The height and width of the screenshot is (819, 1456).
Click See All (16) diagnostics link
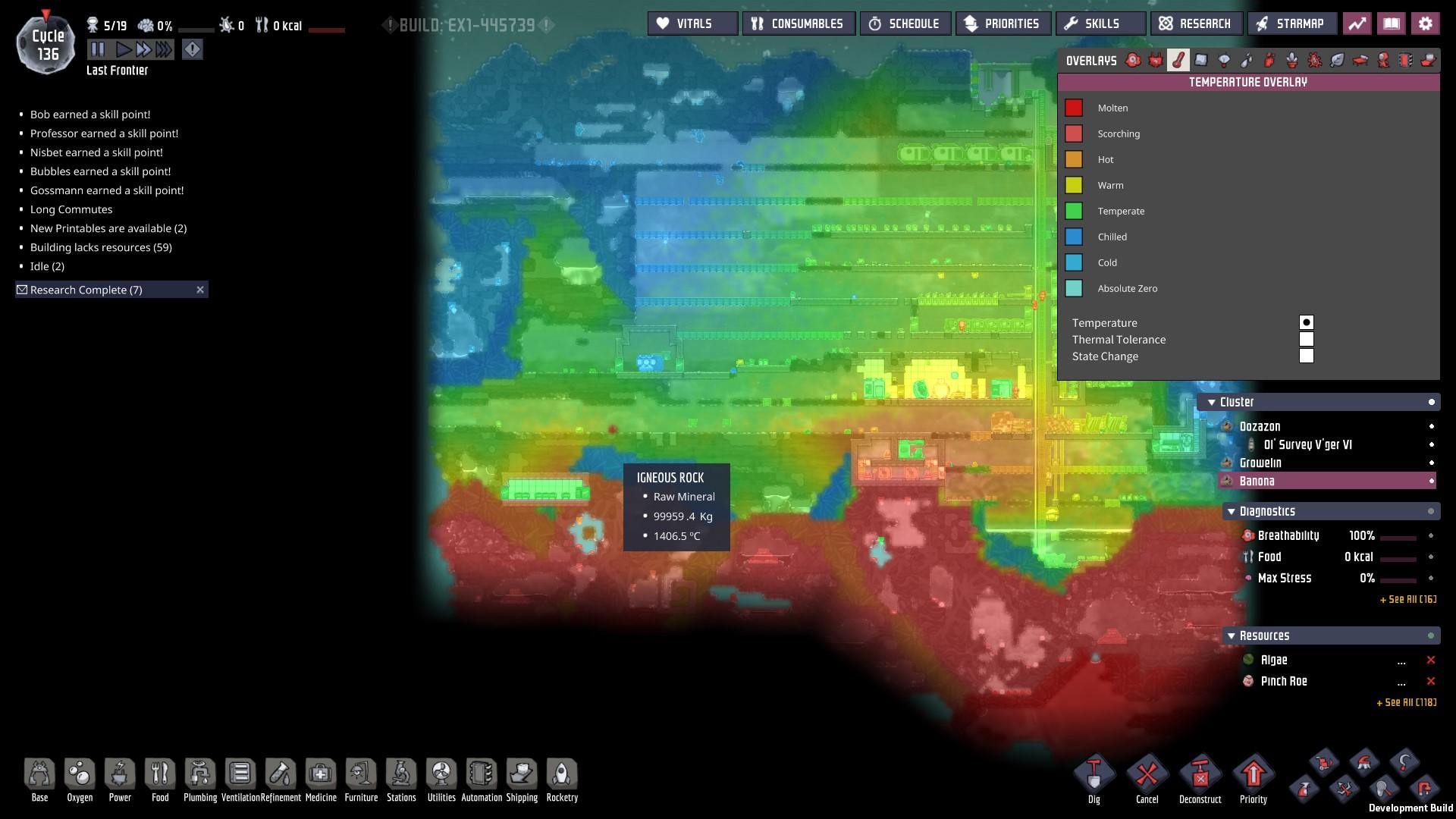(x=1407, y=599)
